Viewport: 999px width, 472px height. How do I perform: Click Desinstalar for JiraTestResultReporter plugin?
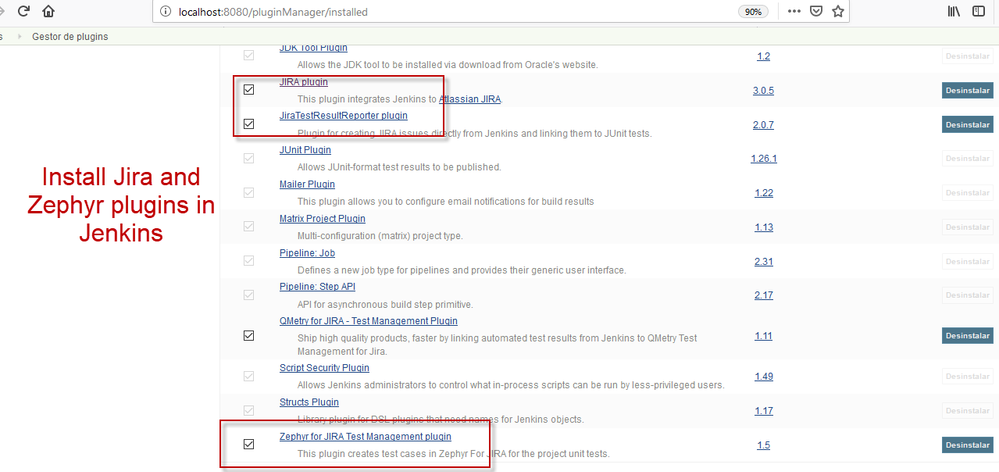tap(967, 125)
